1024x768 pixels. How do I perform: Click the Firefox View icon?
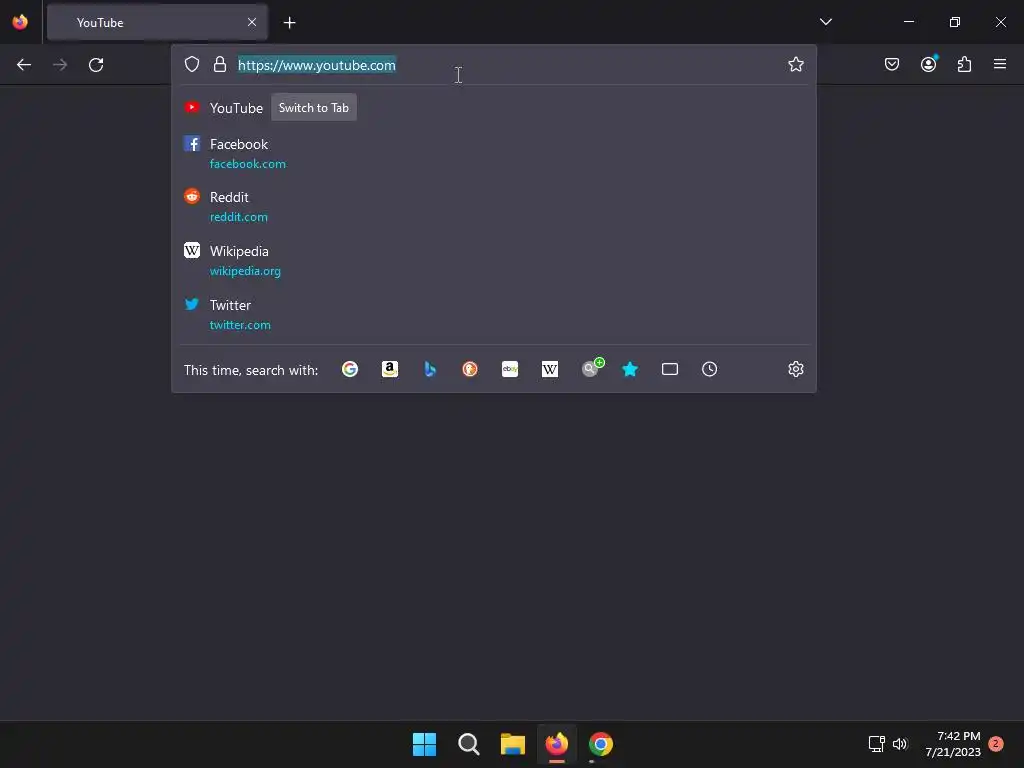(20, 22)
